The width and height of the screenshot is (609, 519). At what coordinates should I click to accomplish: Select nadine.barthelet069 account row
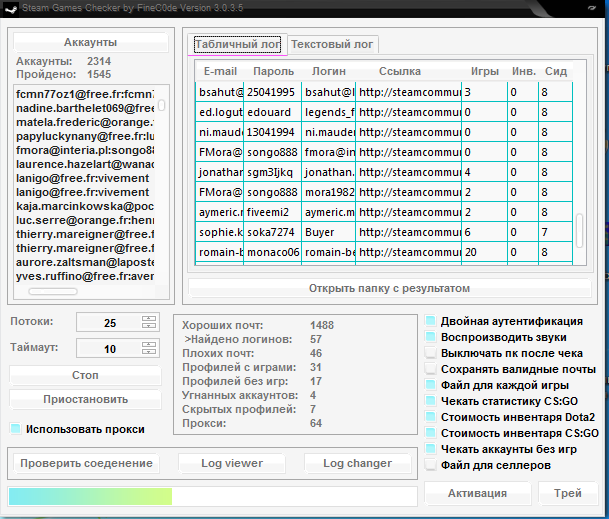tap(85, 108)
